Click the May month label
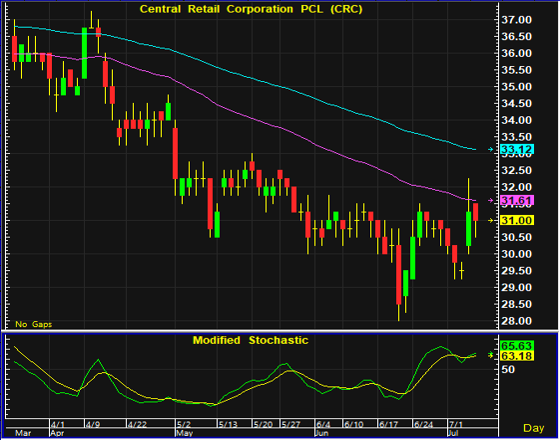The image size is (560, 440). (x=185, y=433)
